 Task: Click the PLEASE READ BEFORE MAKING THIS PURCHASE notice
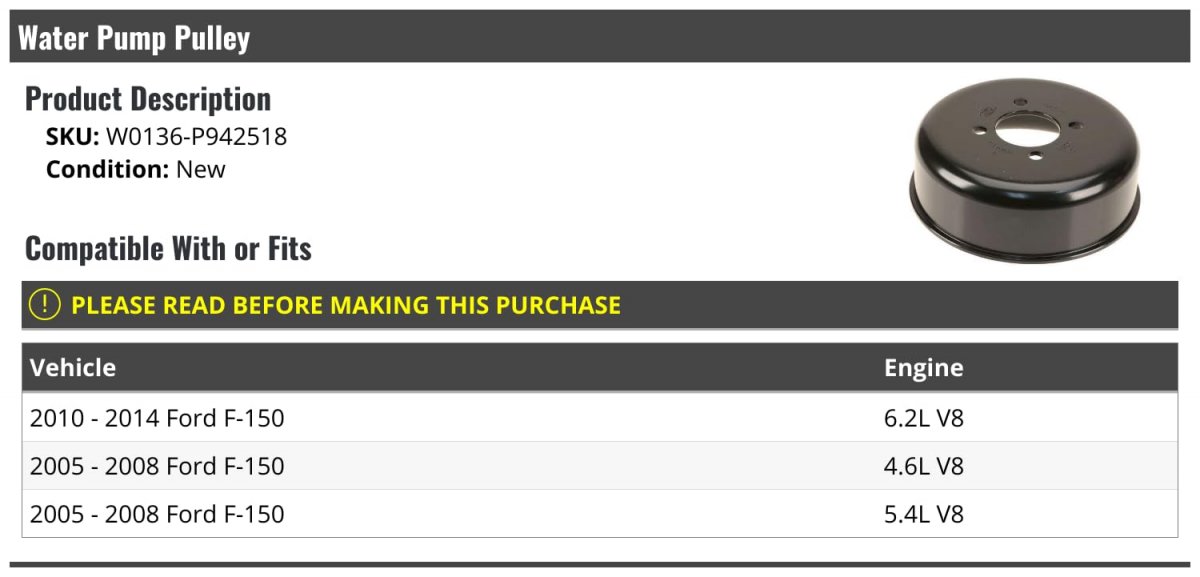[345, 305]
